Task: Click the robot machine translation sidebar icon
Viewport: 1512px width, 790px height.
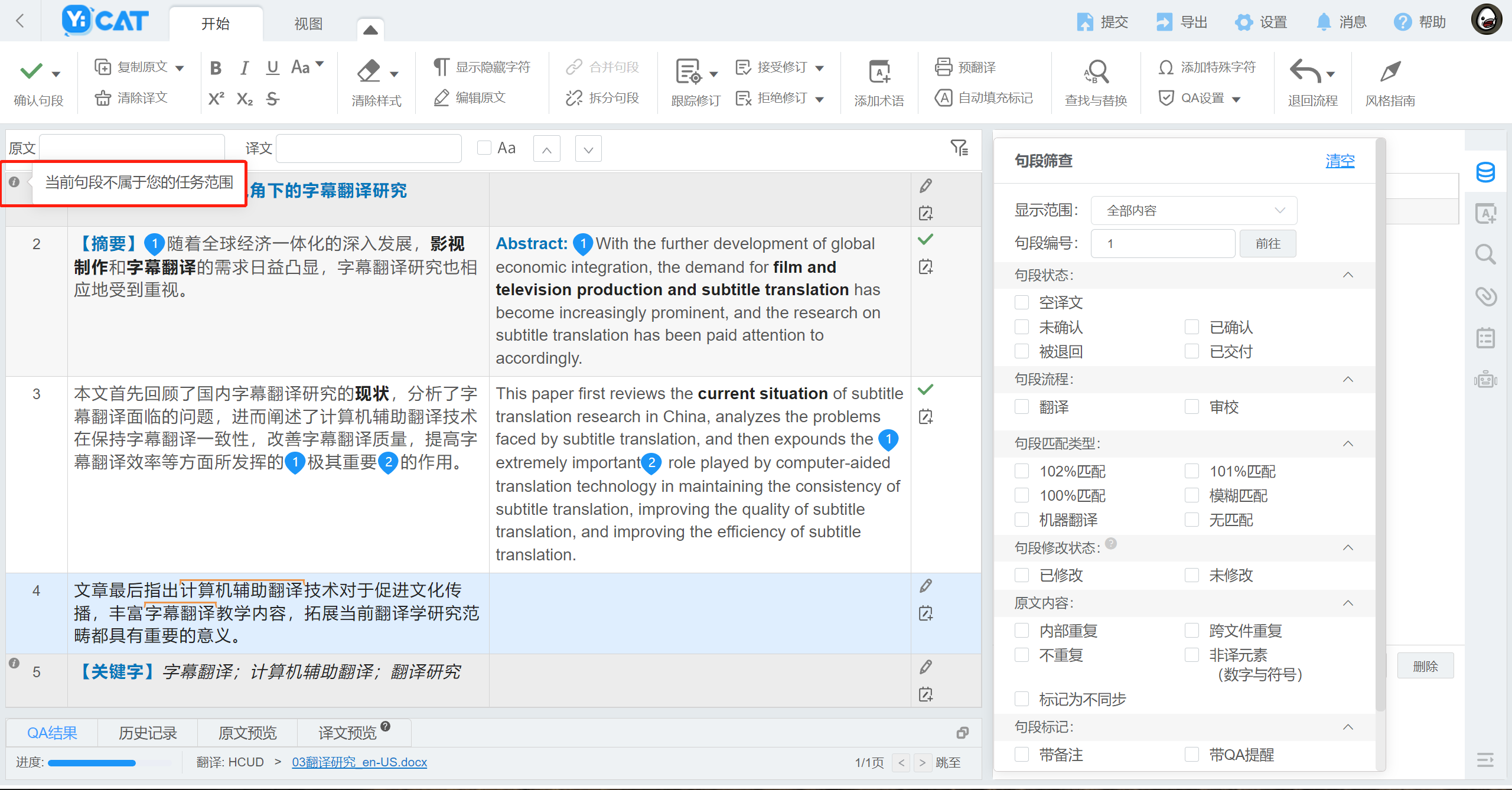Action: (x=1485, y=380)
